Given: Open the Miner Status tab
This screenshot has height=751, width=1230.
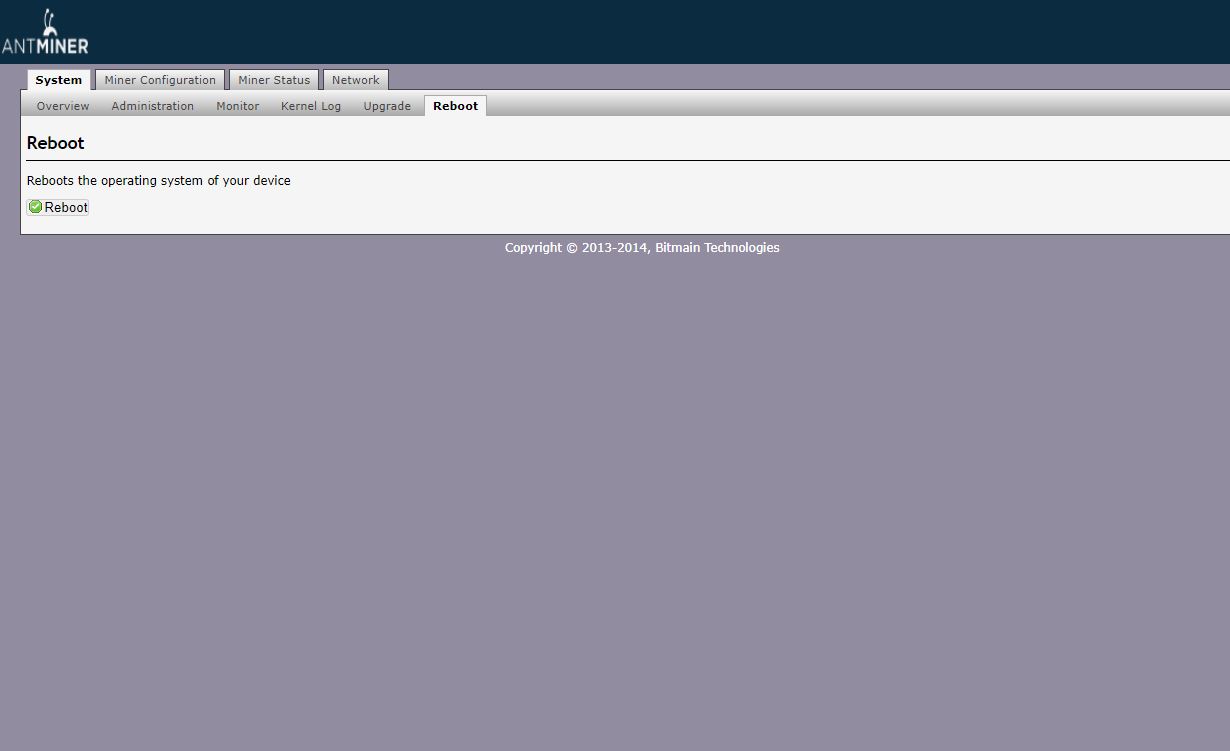Looking at the screenshot, I should coord(274,80).
